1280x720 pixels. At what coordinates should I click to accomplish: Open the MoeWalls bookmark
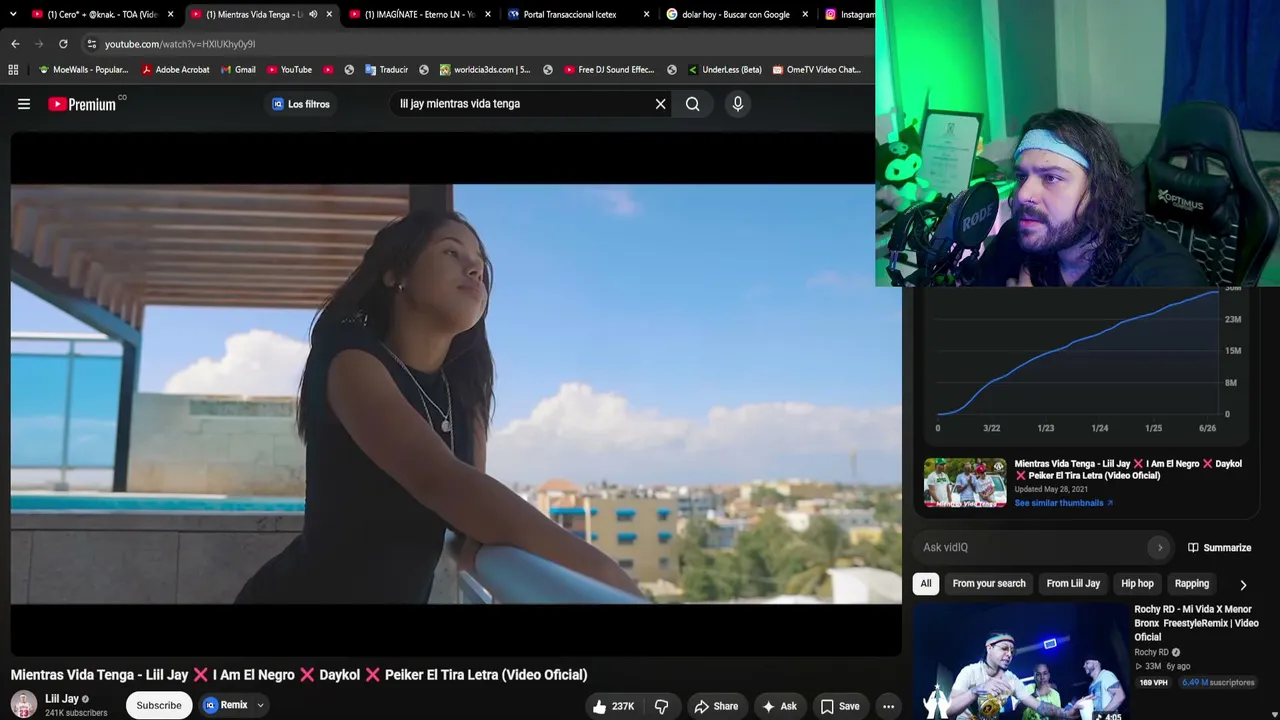coord(83,70)
